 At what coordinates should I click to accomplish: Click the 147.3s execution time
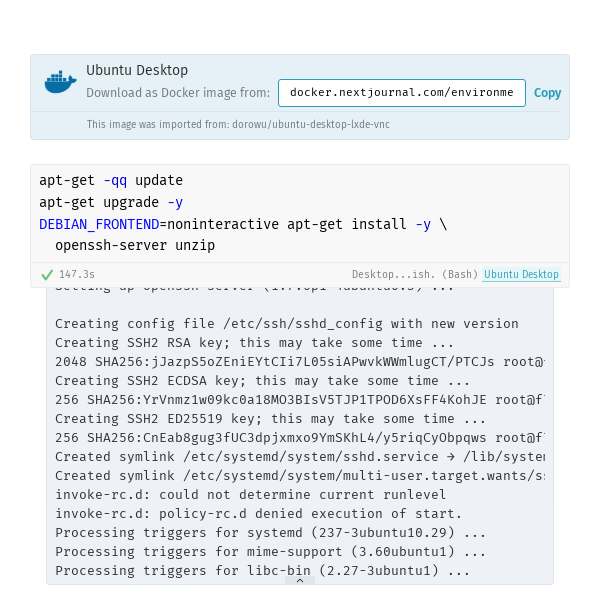pyautogui.click(x=77, y=274)
